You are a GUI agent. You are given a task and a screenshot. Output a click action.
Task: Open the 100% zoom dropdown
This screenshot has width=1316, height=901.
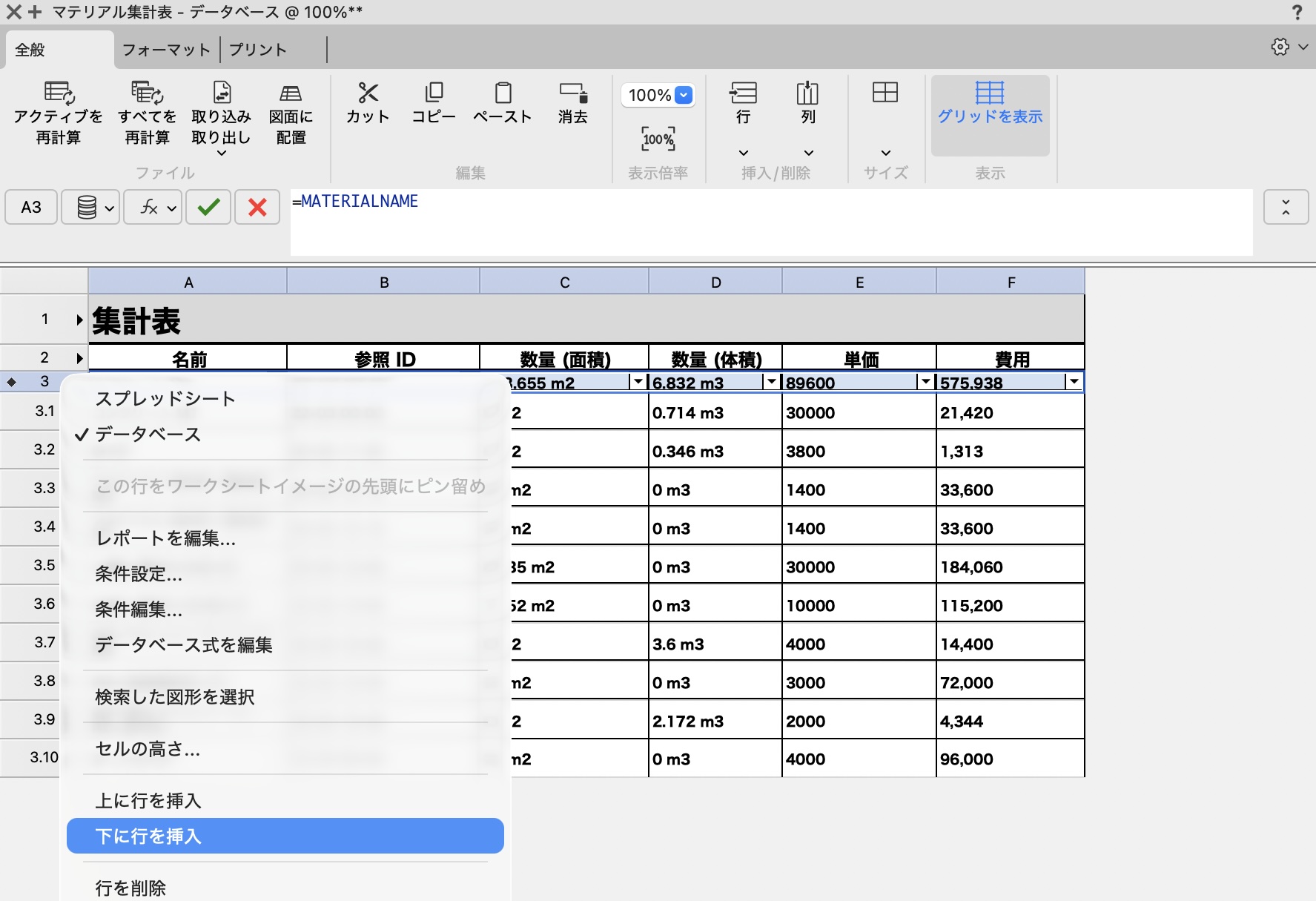click(658, 95)
